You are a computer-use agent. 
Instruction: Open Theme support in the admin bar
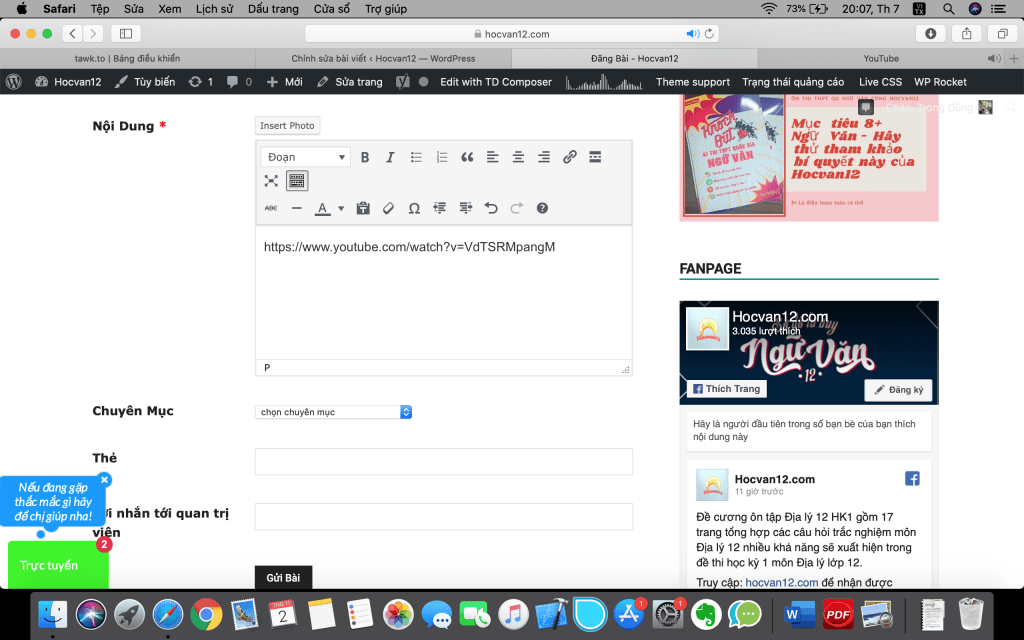coord(693,82)
